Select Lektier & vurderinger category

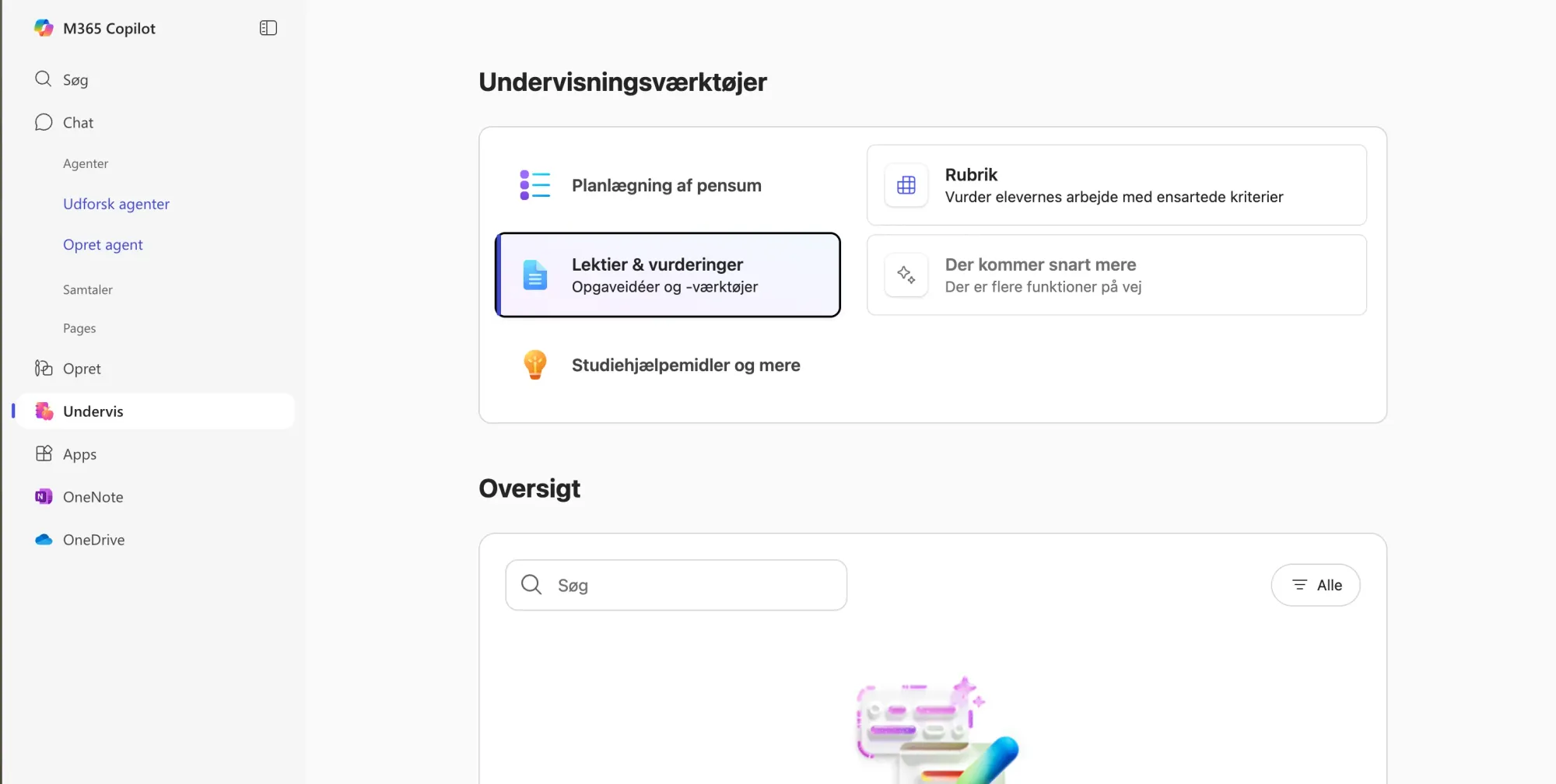[668, 275]
